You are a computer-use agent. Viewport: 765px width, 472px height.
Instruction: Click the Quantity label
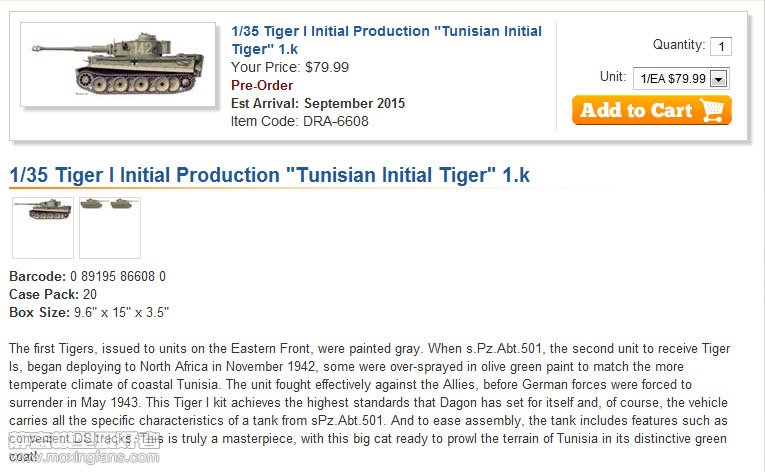679,45
